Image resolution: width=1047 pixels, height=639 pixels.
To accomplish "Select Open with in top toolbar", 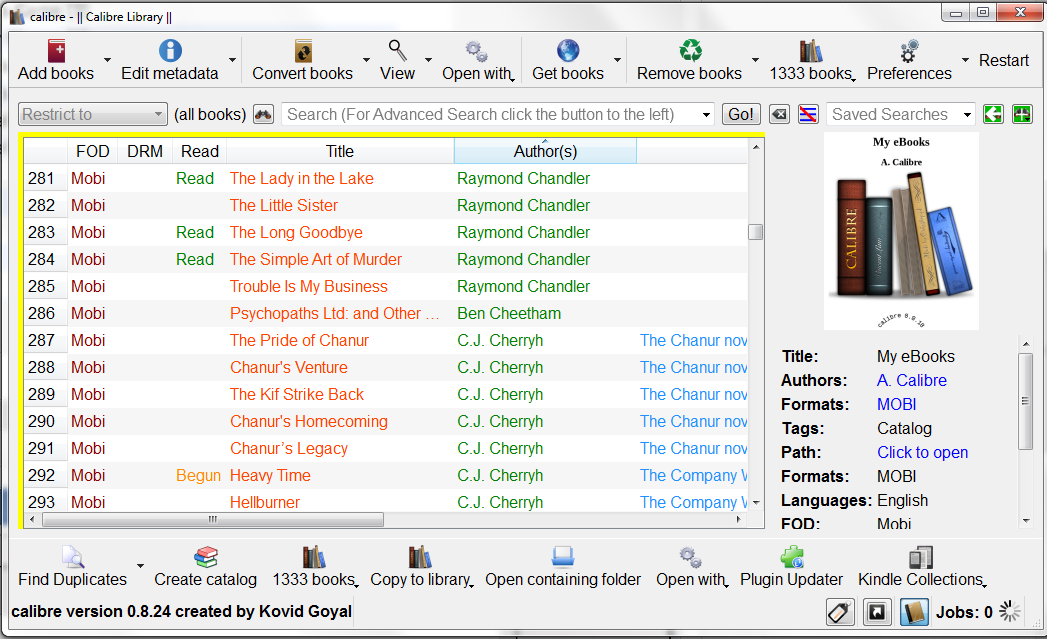I will click(x=478, y=61).
